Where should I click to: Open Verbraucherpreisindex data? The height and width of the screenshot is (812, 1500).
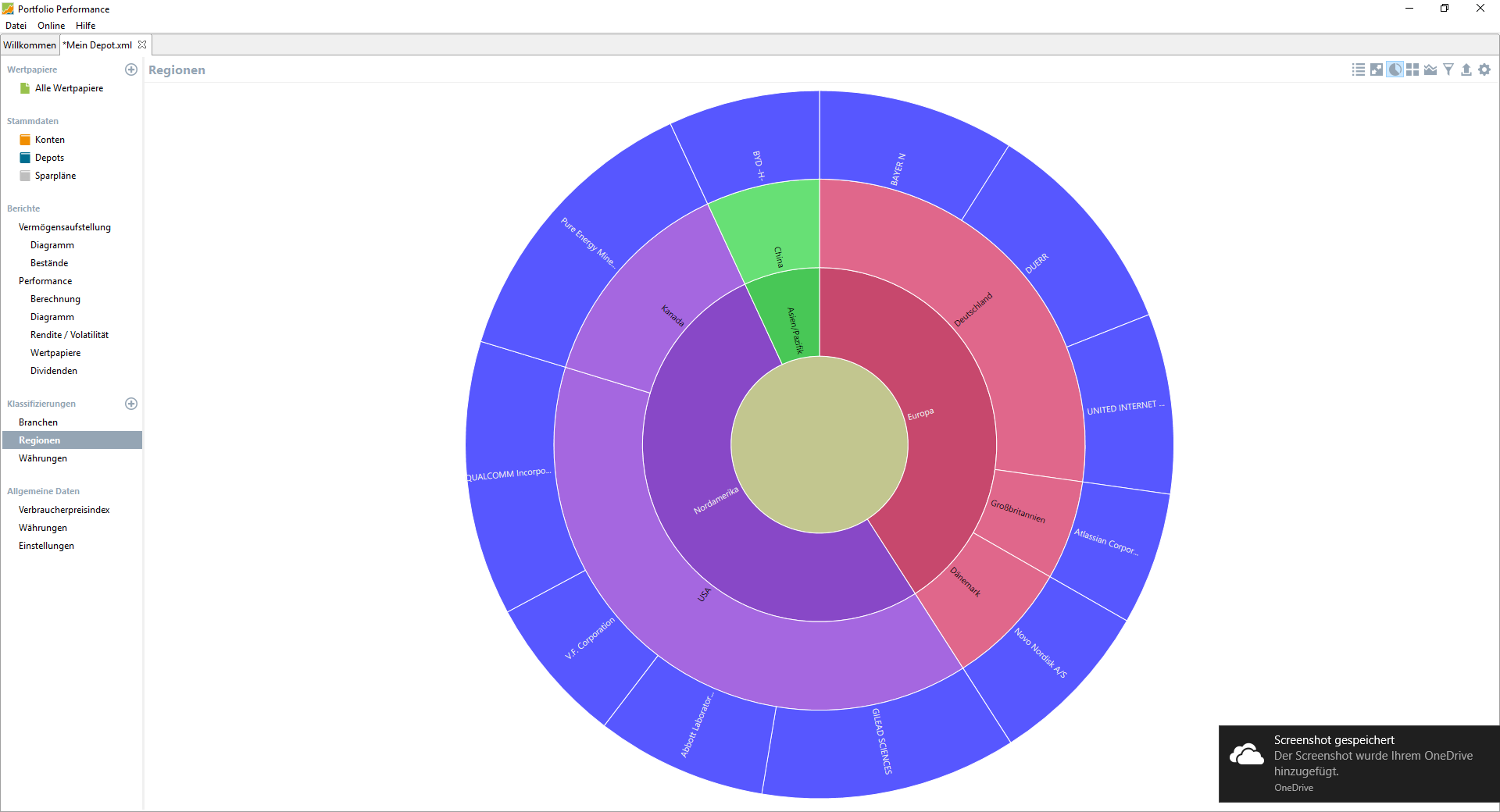pos(64,510)
